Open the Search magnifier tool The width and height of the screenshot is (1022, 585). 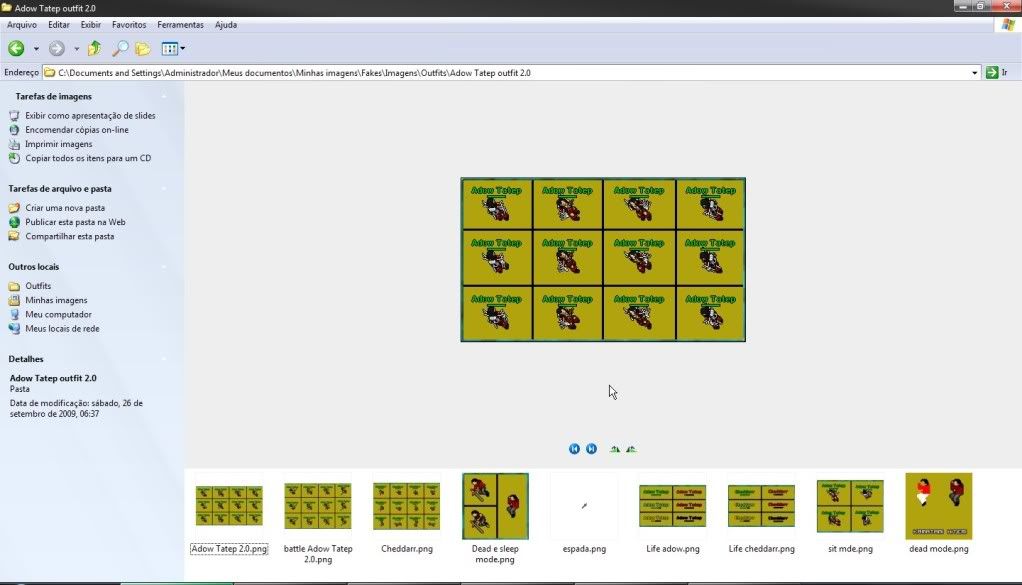(119, 48)
